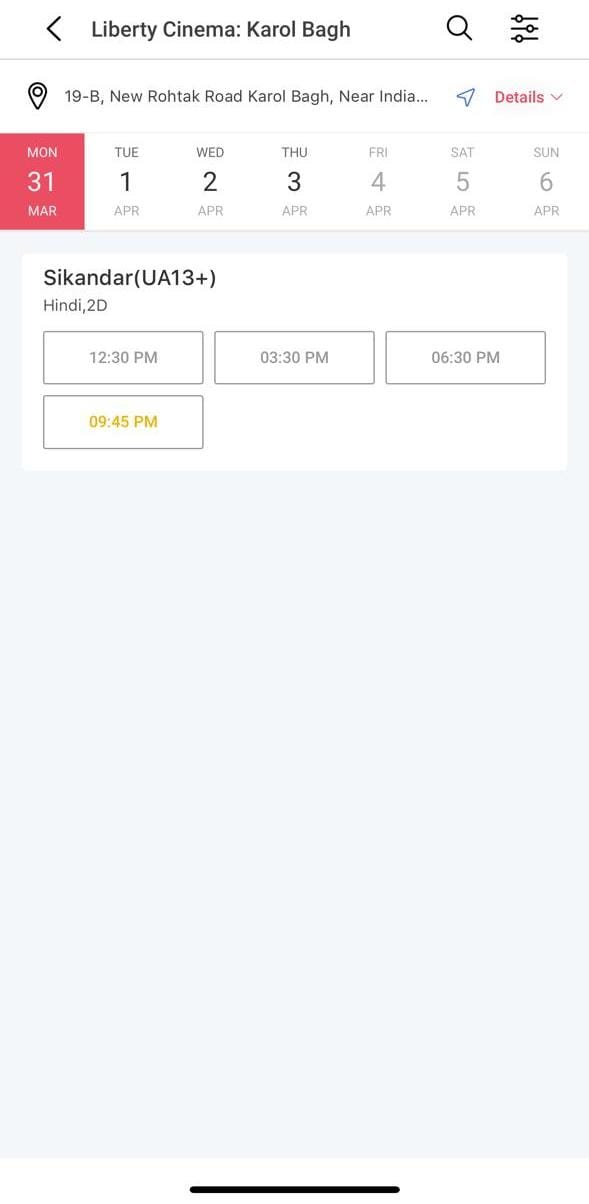Expand the cinema Details dropdown
Viewport: 589px width, 1204px height.
[520, 97]
